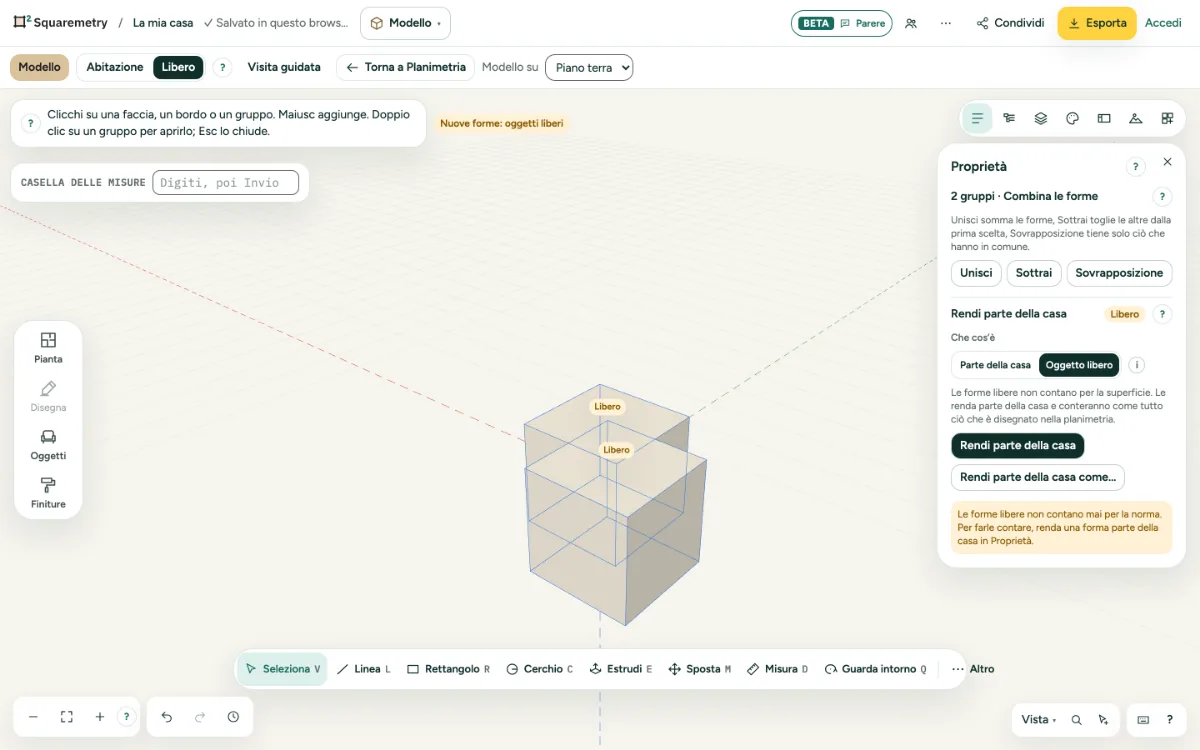
Task: Open the Rendi parte della casa come… options
Action: [1037, 477]
